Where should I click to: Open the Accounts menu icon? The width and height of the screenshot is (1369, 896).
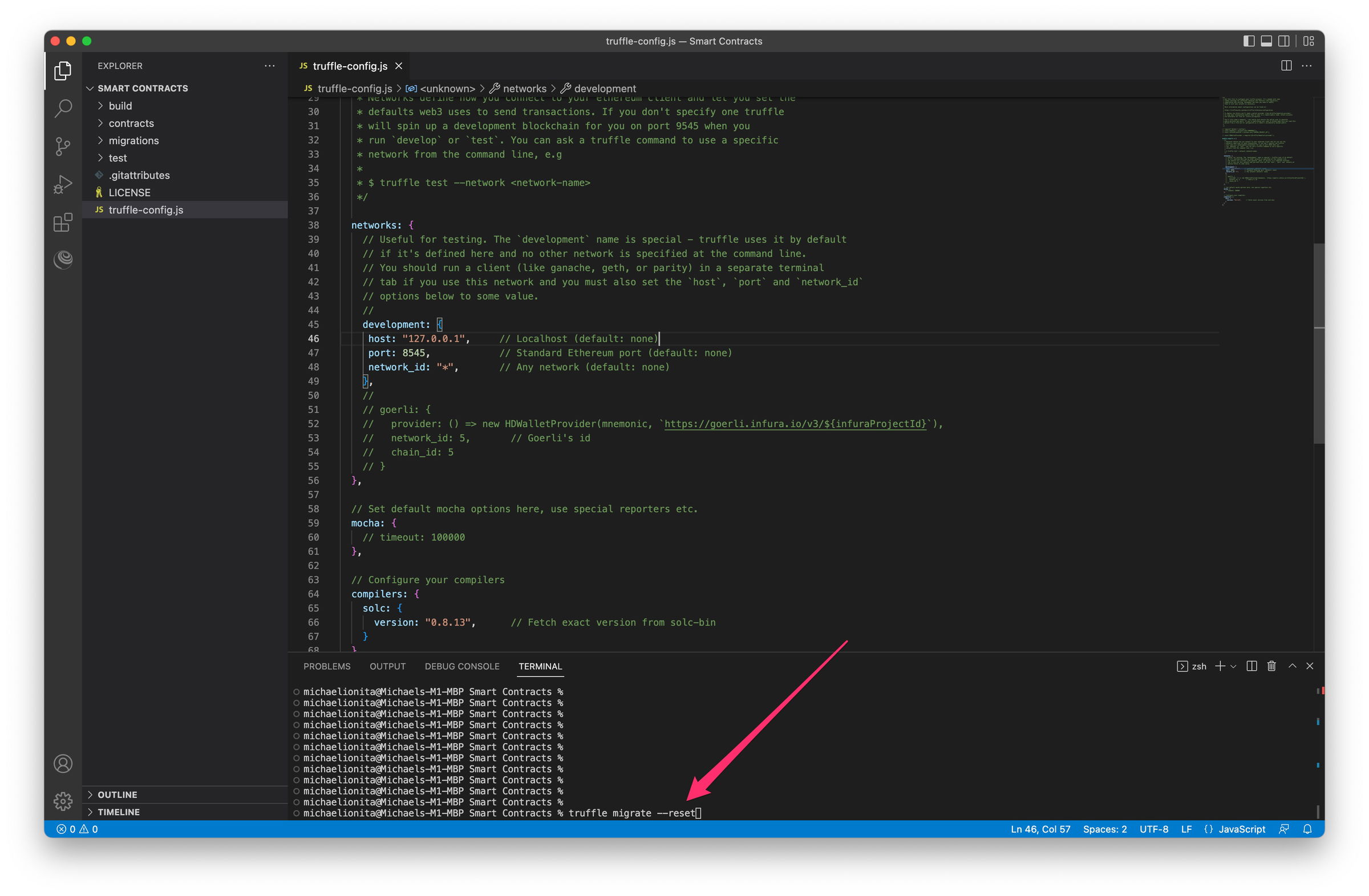63,764
